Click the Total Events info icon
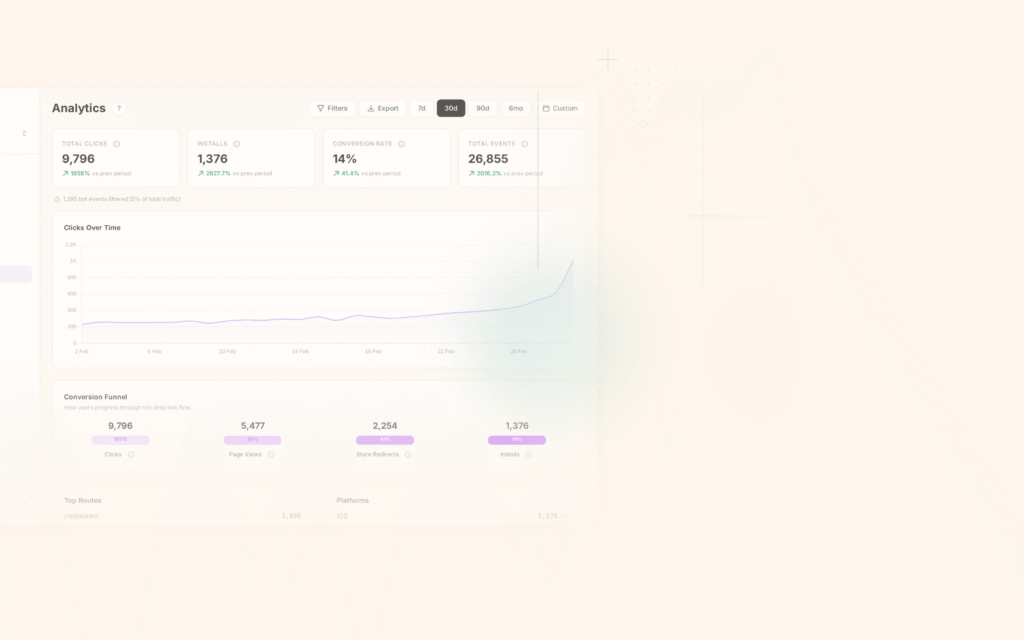 tap(523, 143)
